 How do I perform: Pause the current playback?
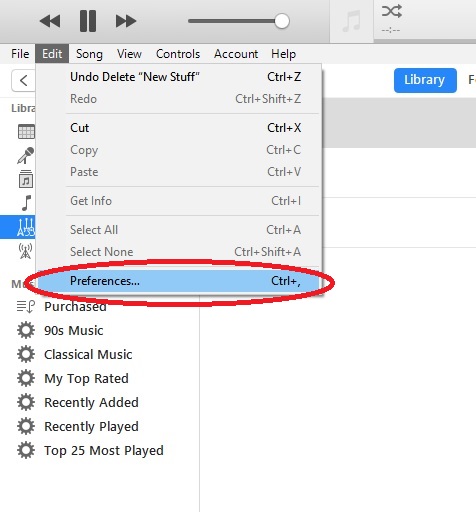[88, 21]
